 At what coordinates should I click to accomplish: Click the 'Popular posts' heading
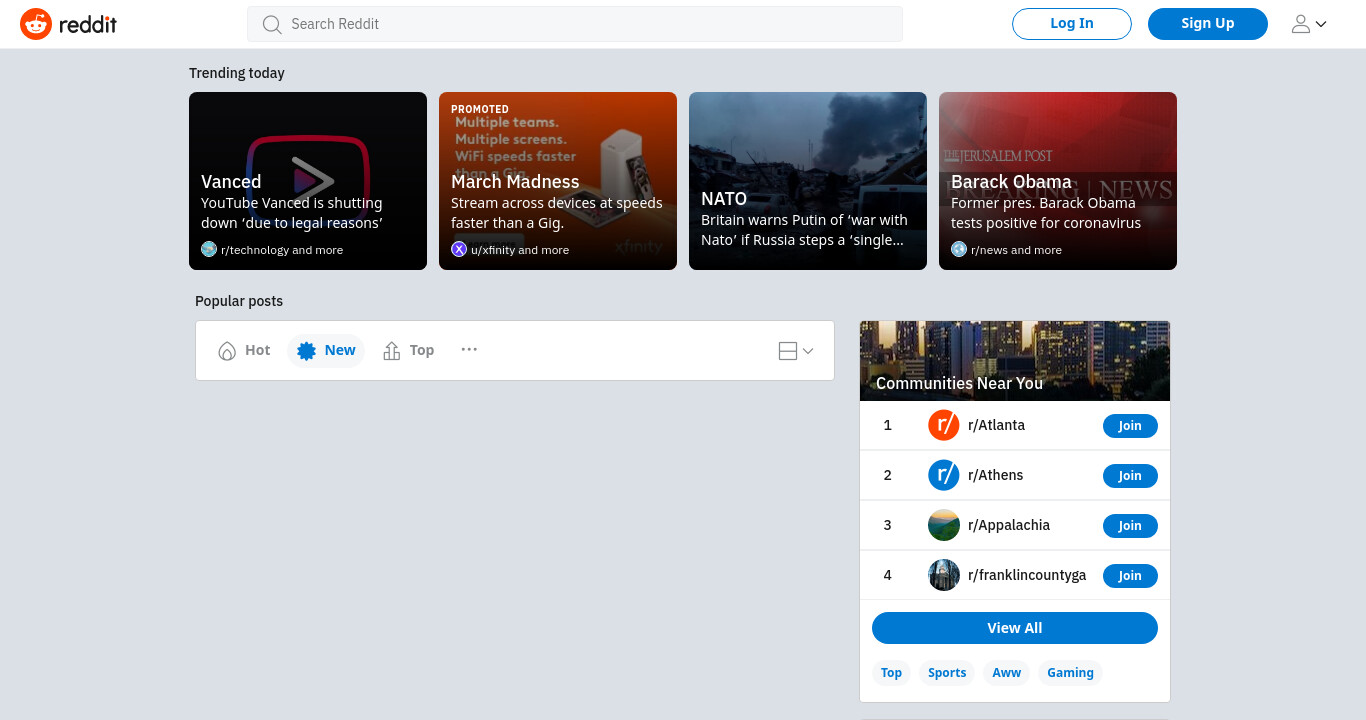239,301
